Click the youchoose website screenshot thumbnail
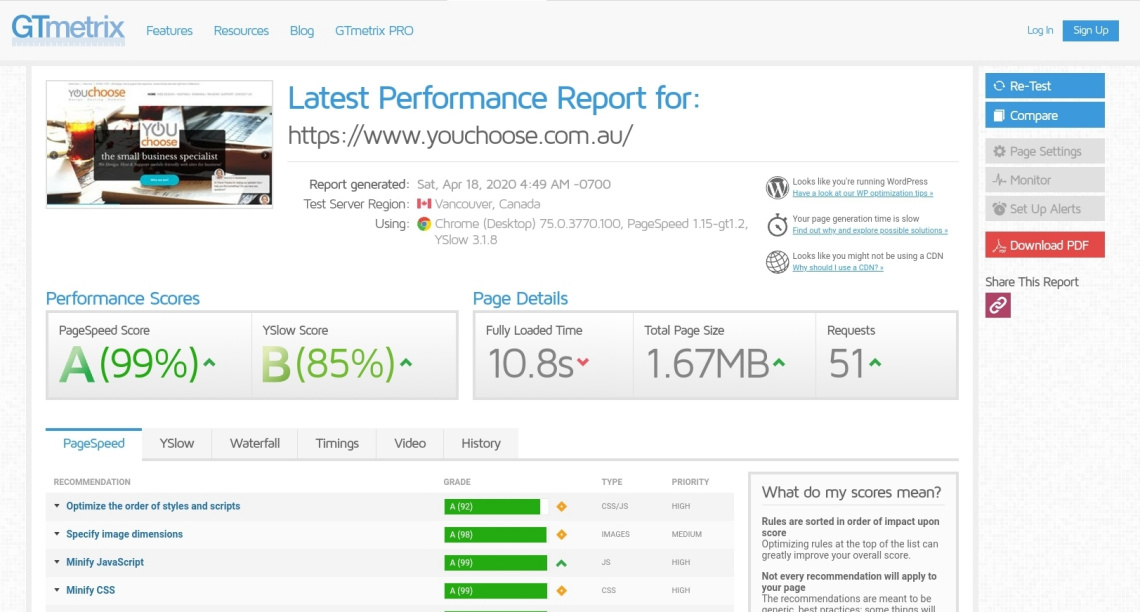This screenshot has width=1140, height=612. coord(160,143)
